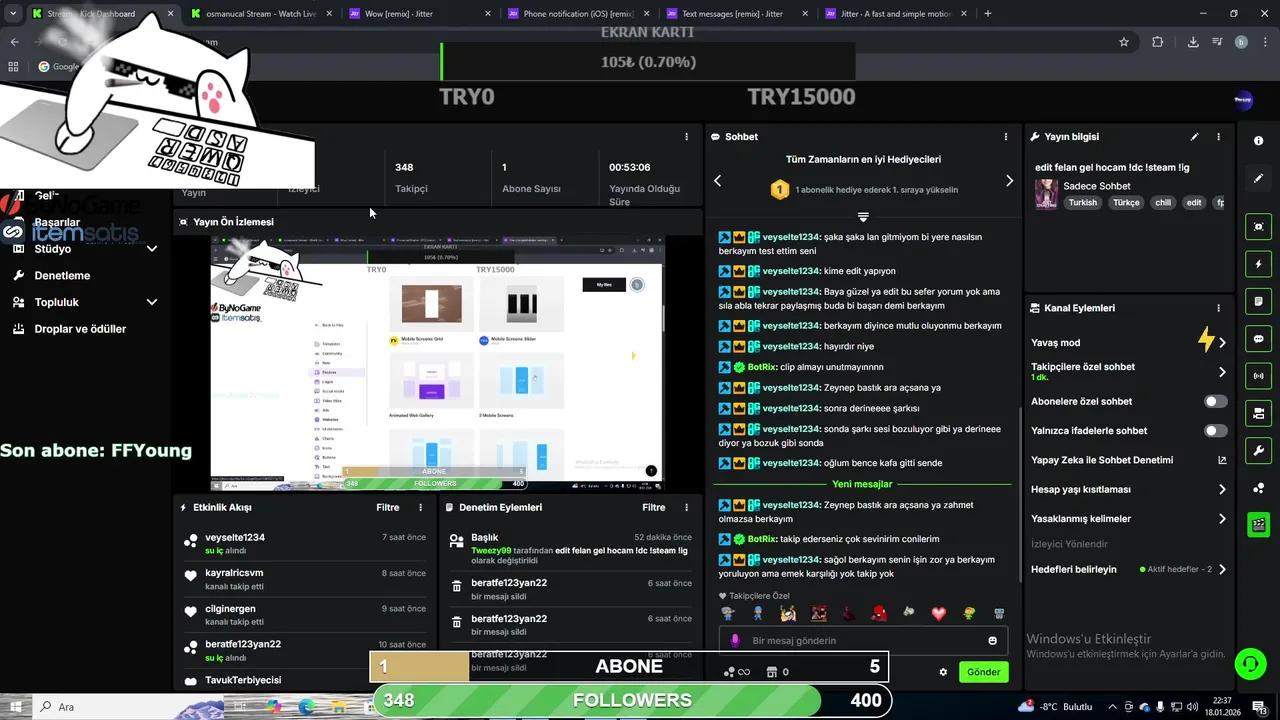The height and width of the screenshot is (720, 1280).
Task: Select the red heart emote
Action: click(938, 613)
